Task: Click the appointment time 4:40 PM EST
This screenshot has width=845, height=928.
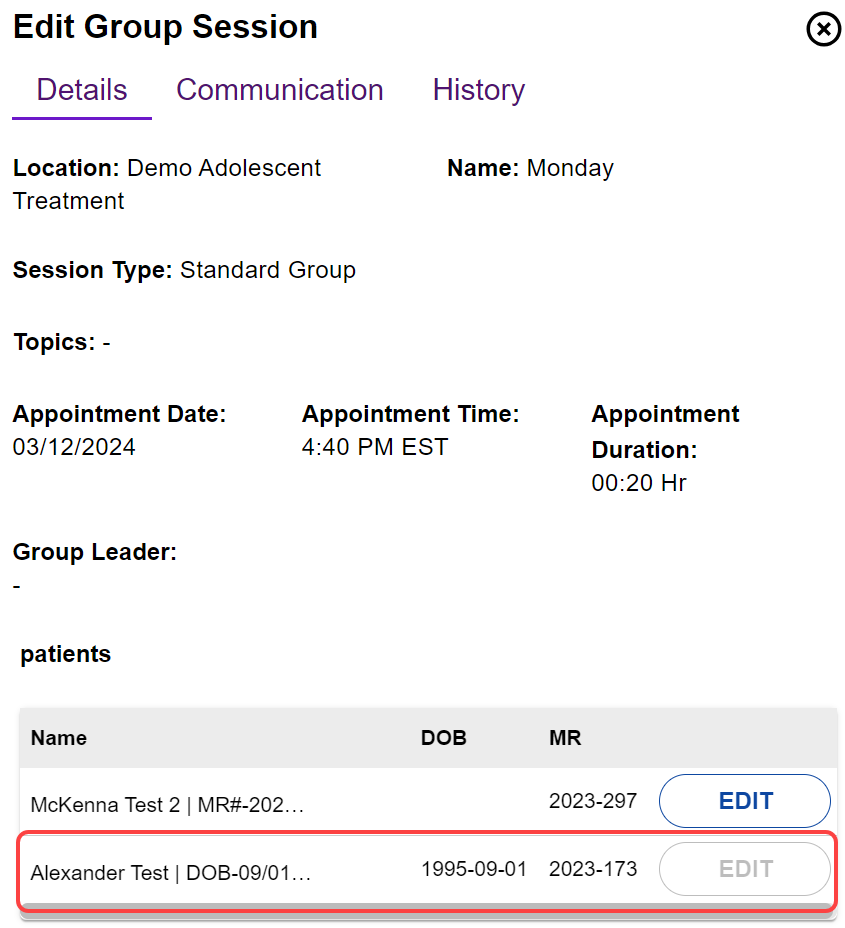Action: [x=375, y=447]
